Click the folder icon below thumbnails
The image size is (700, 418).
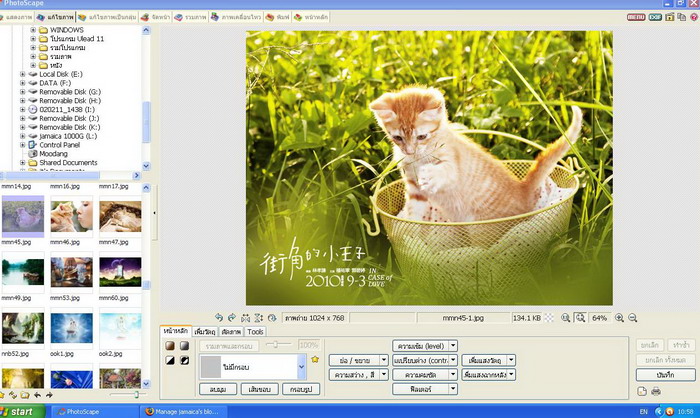[25, 395]
